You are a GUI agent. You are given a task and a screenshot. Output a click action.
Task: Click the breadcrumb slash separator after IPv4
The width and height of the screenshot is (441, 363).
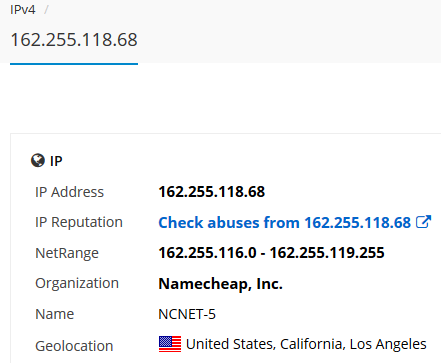coord(46,9)
